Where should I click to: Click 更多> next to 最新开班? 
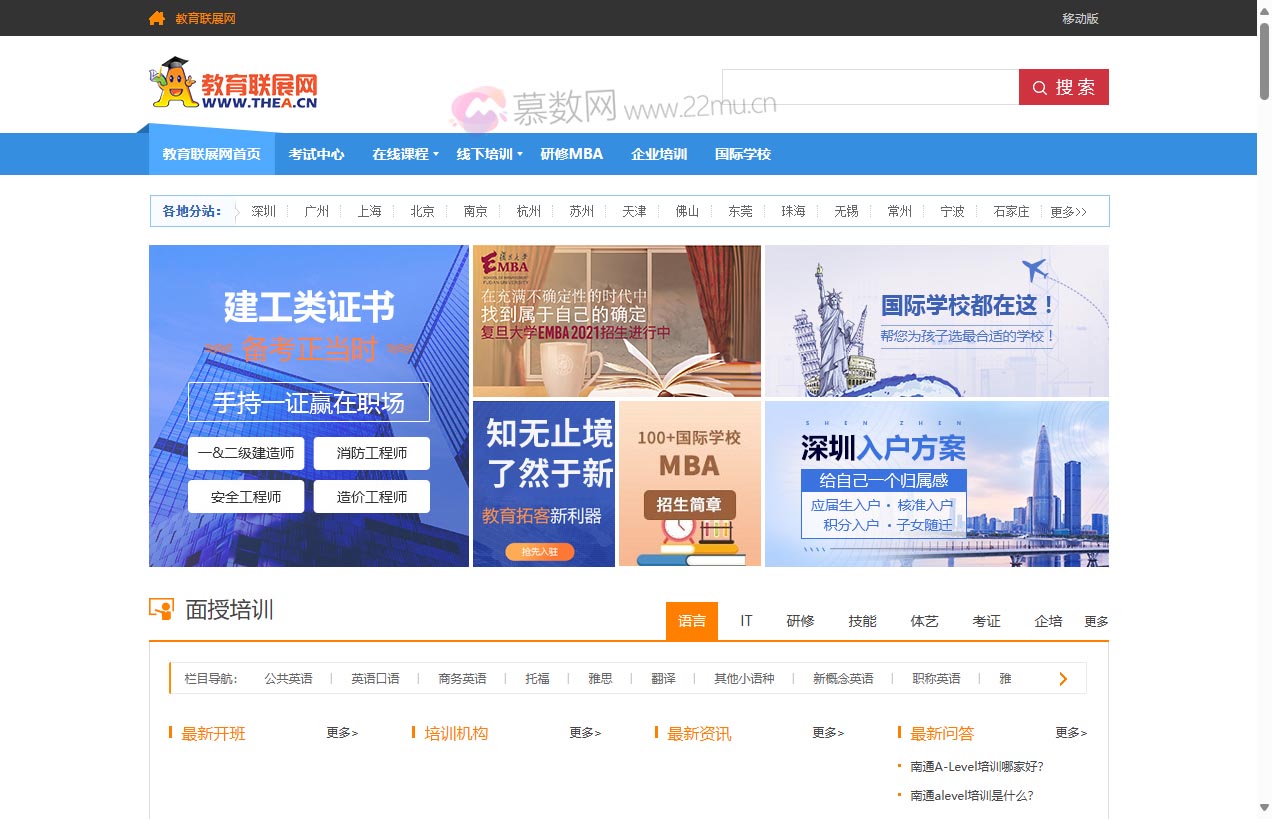click(340, 732)
